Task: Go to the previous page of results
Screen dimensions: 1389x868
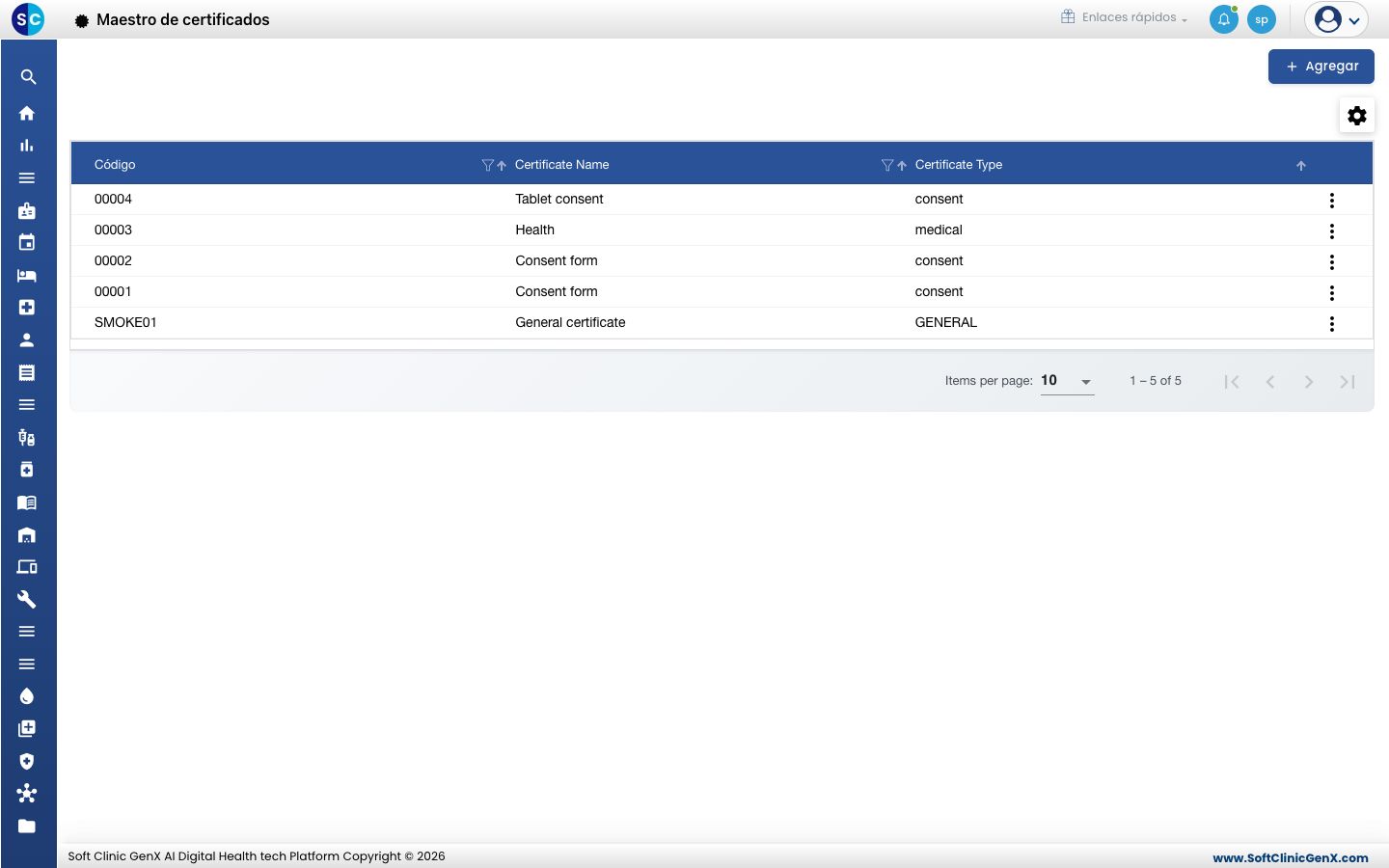Action: click(1270, 382)
